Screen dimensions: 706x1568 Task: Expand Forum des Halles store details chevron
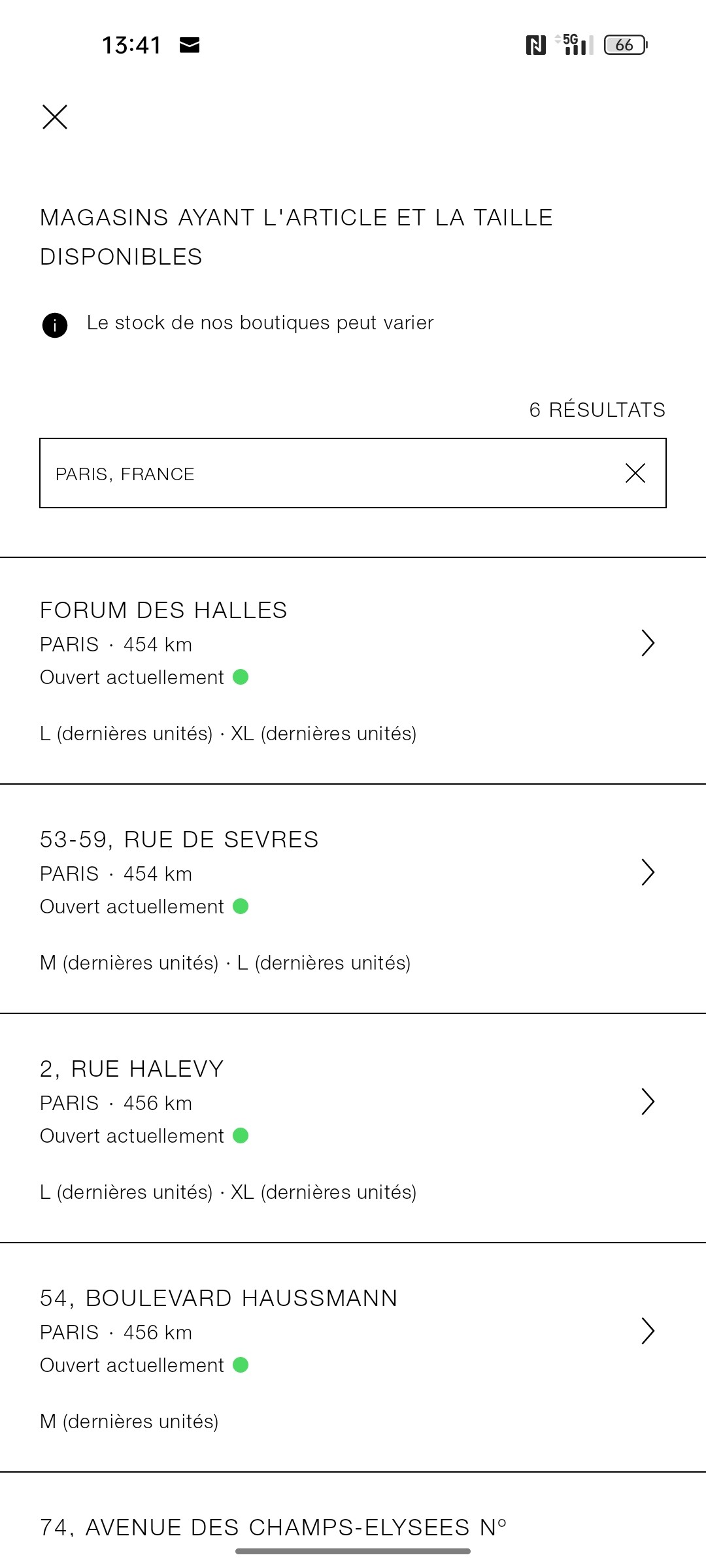click(x=647, y=643)
